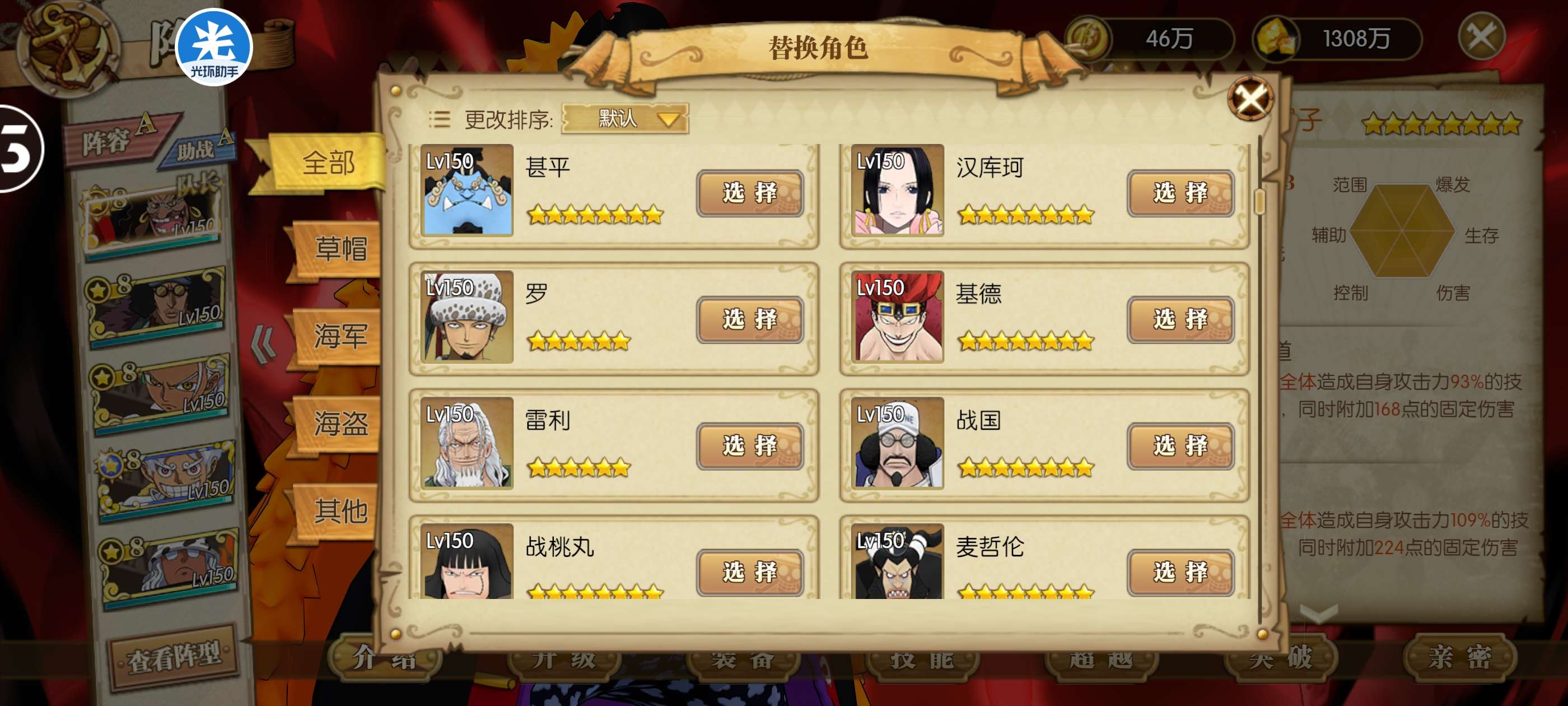The height and width of the screenshot is (706, 1568).
Task: Choose 基德 with its 选择 button
Action: (1180, 320)
